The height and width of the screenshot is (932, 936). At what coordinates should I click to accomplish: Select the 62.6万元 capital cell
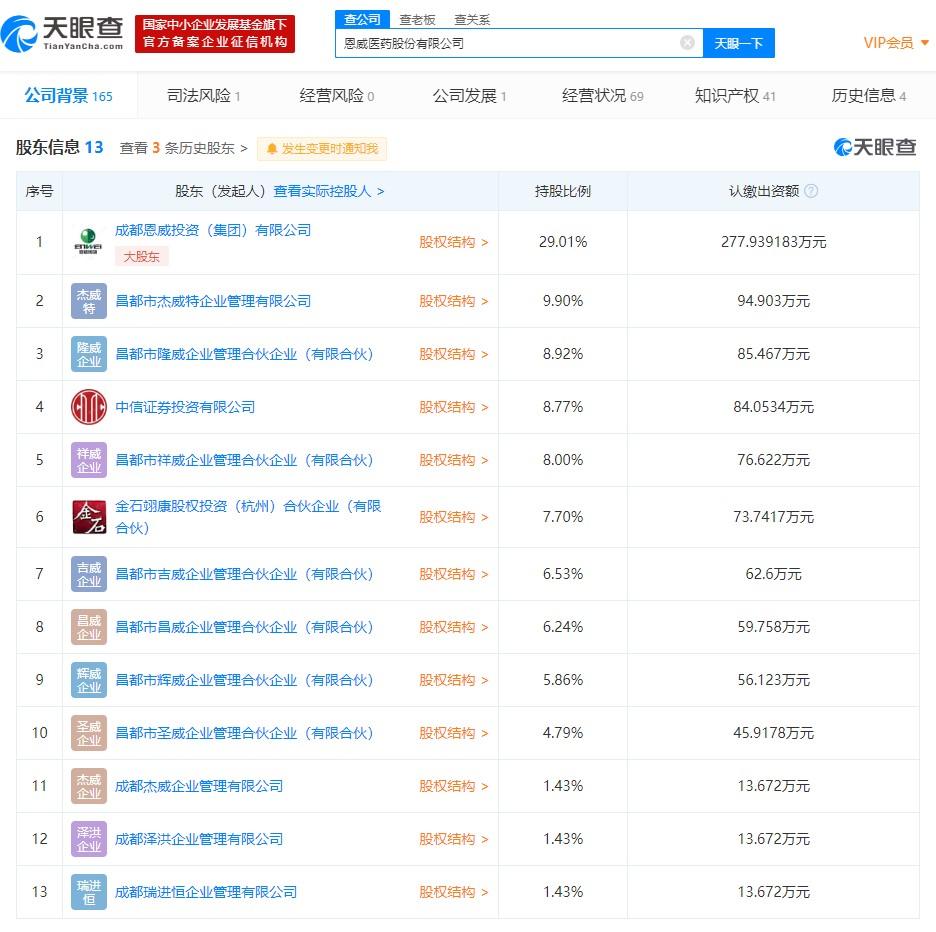coord(773,574)
